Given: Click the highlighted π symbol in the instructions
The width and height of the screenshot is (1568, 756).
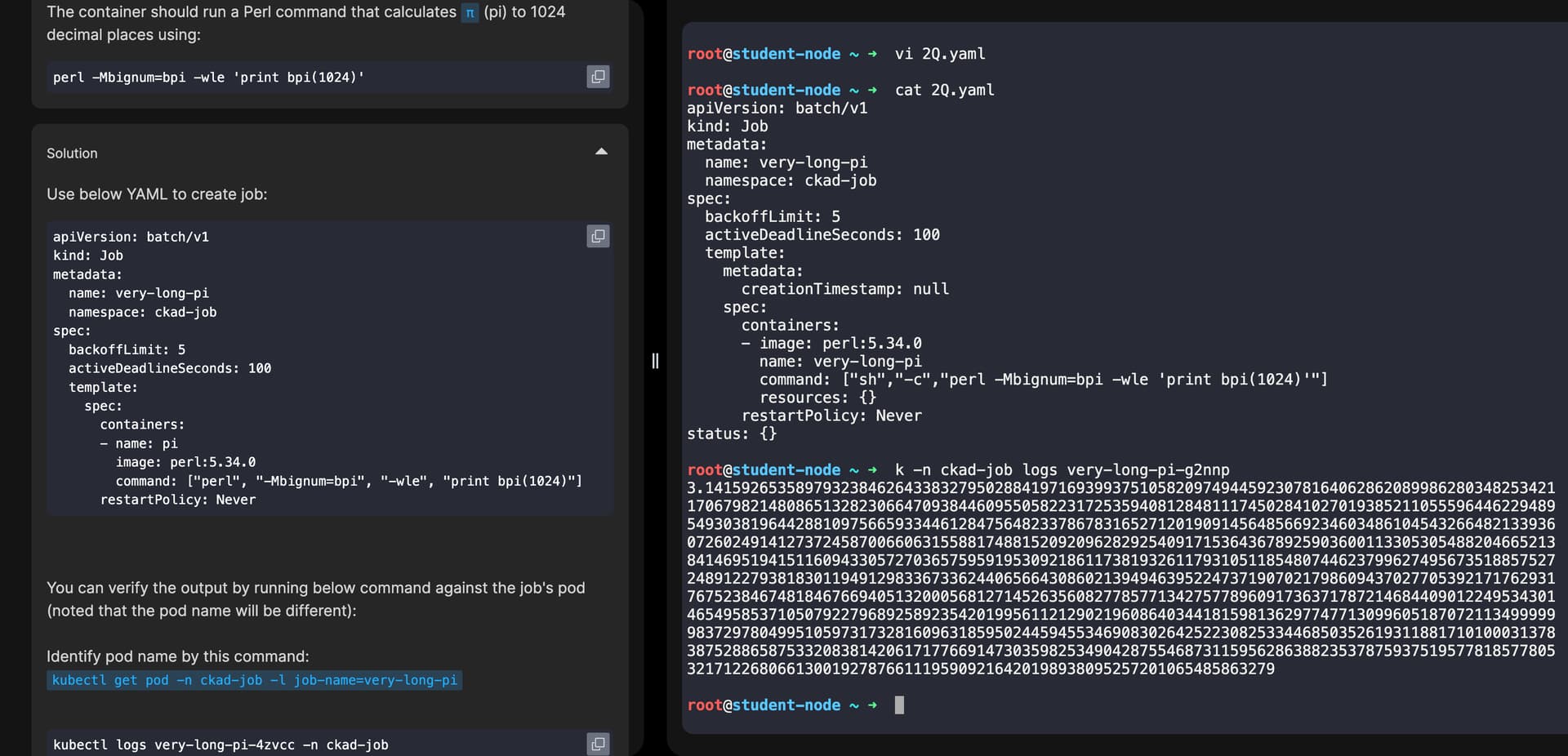Looking at the screenshot, I should point(470,13).
